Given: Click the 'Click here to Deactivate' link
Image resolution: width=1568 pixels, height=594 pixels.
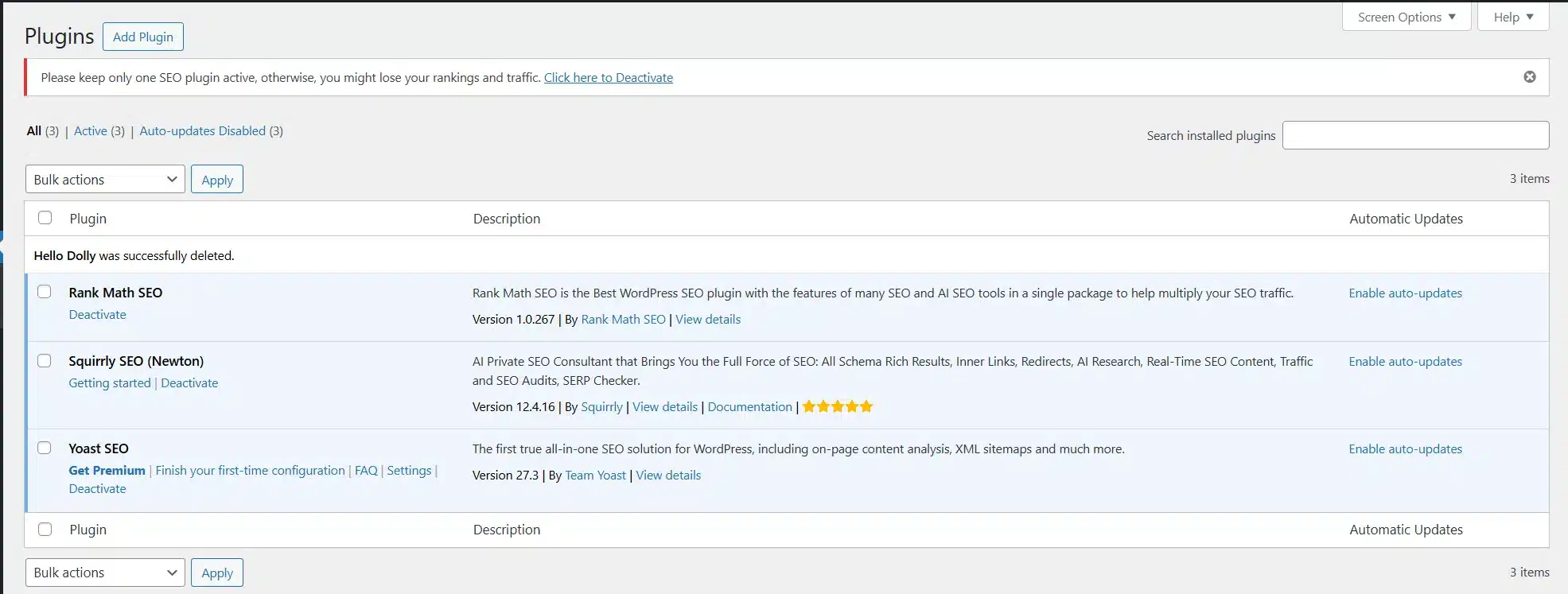Looking at the screenshot, I should (609, 77).
